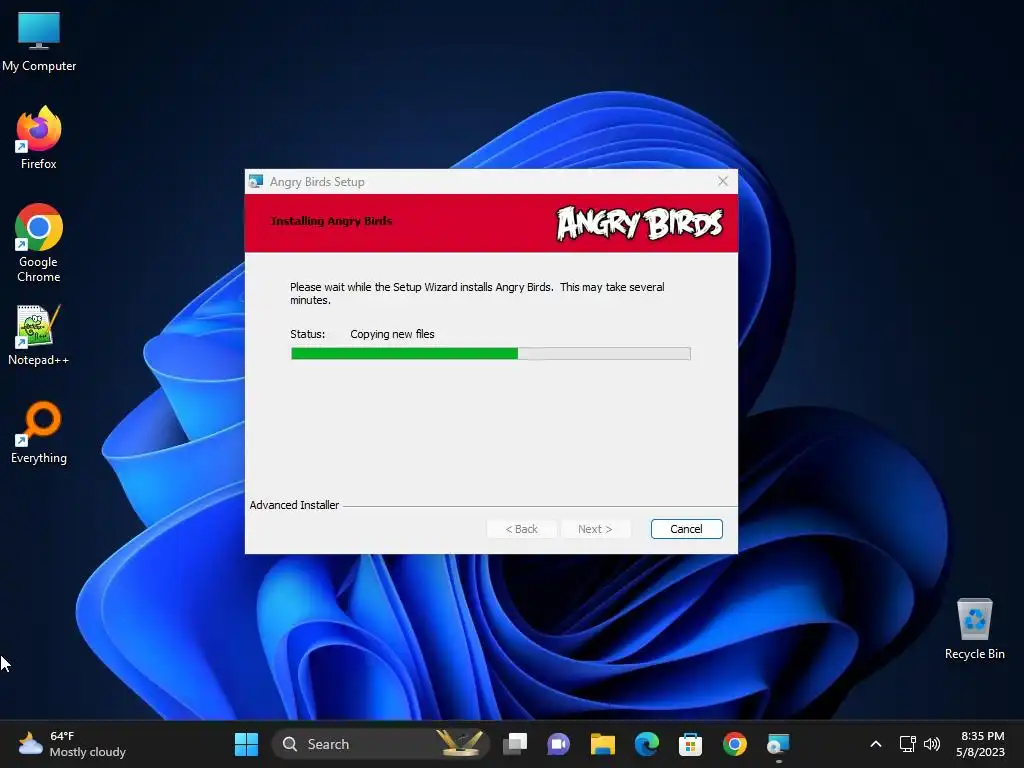The height and width of the screenshot is (768, 1024).
Task: Click the 'Advanced Installer' label
Action: tap(294, 505)
